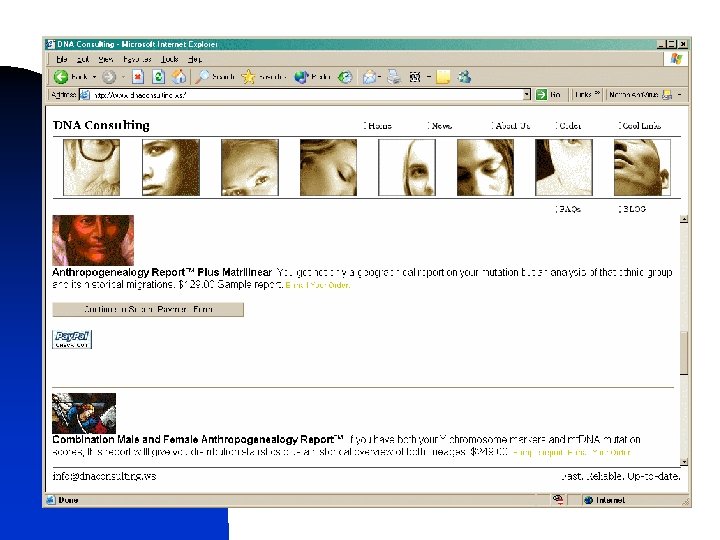720x540 pixels.
Task: Click the yellow Discuss note icon
Action: click(x=443, y=77)
